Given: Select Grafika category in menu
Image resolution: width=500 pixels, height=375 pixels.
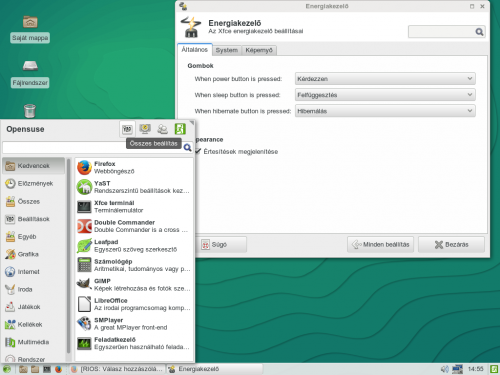Looking at the screenshot, I should pos(34,254).
